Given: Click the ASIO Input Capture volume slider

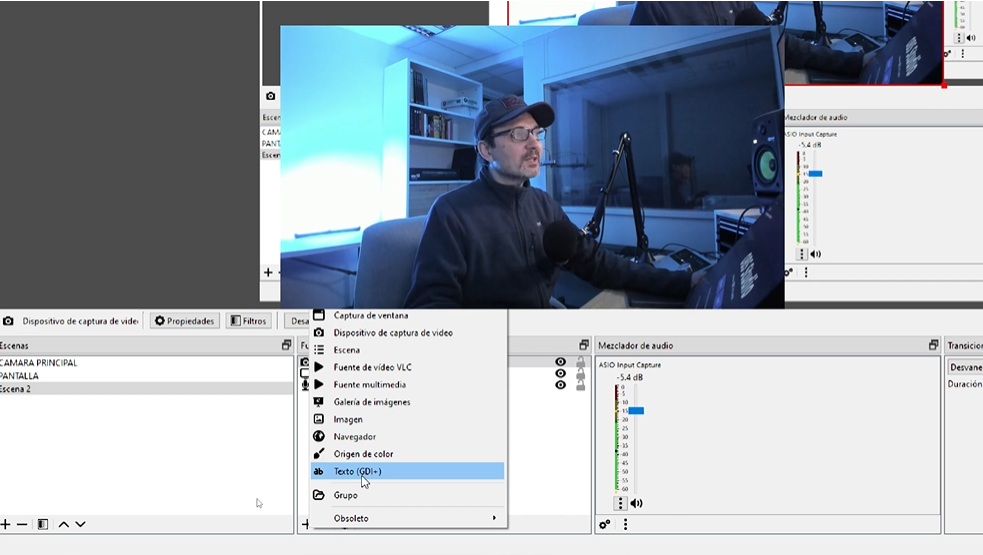Looking at the screenshot, I should click(x=636, y=411).
